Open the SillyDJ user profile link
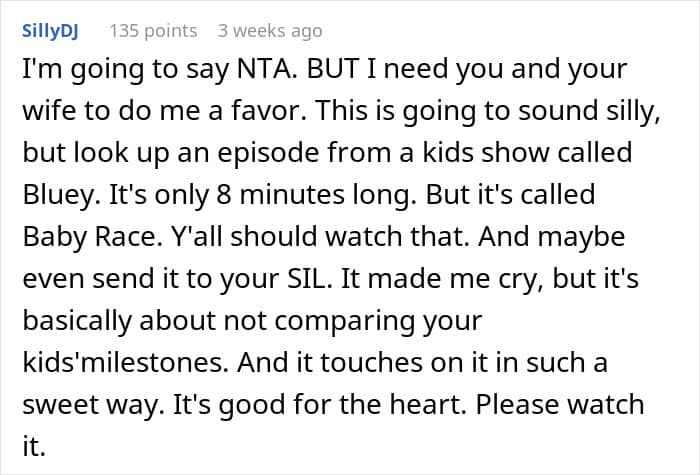Viewport: 700px width, 475px height. pyautogui.click(x=50, y=31)
